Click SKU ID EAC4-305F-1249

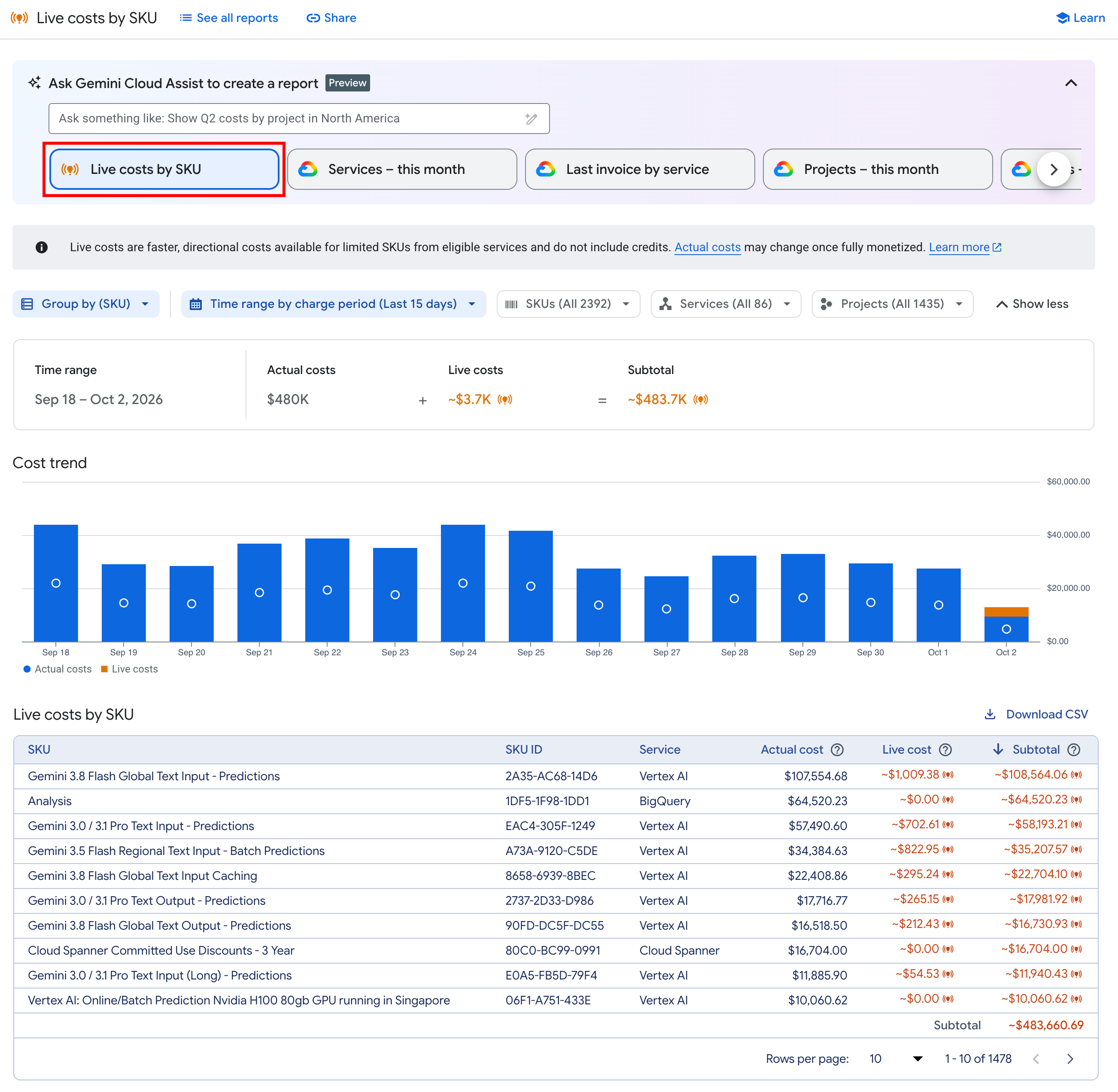coord(550,826)
